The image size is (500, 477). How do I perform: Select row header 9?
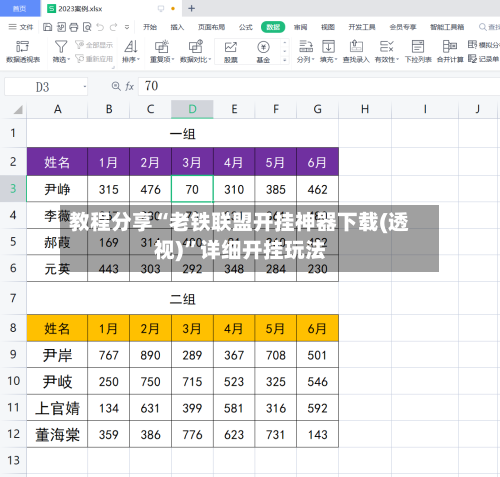(x=13, y=354)
